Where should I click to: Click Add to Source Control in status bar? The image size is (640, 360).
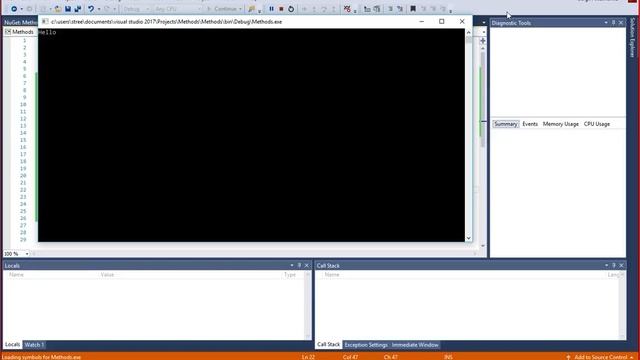[x=600, y=357]
